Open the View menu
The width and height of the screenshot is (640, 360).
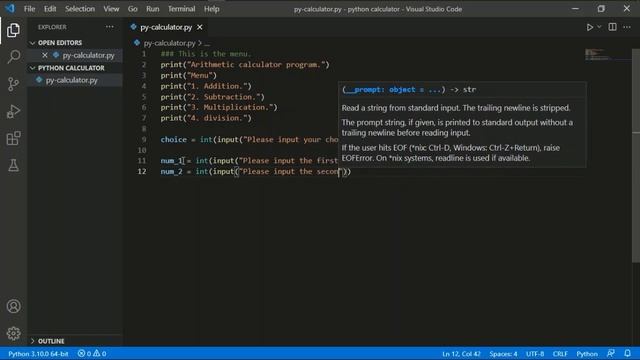point(111,9)
